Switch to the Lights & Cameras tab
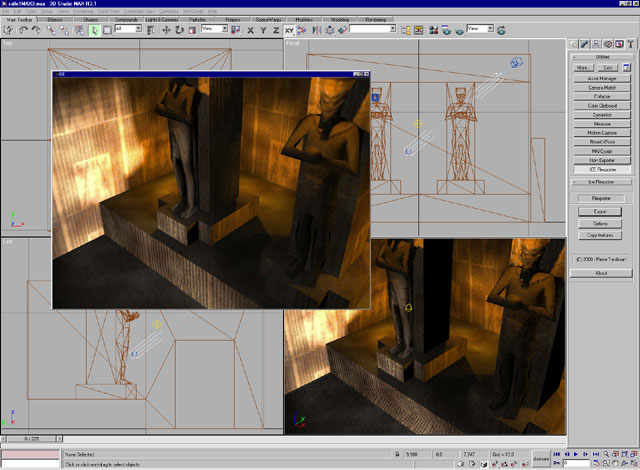This screenshot has height=470, width=640. click(162, 20)
